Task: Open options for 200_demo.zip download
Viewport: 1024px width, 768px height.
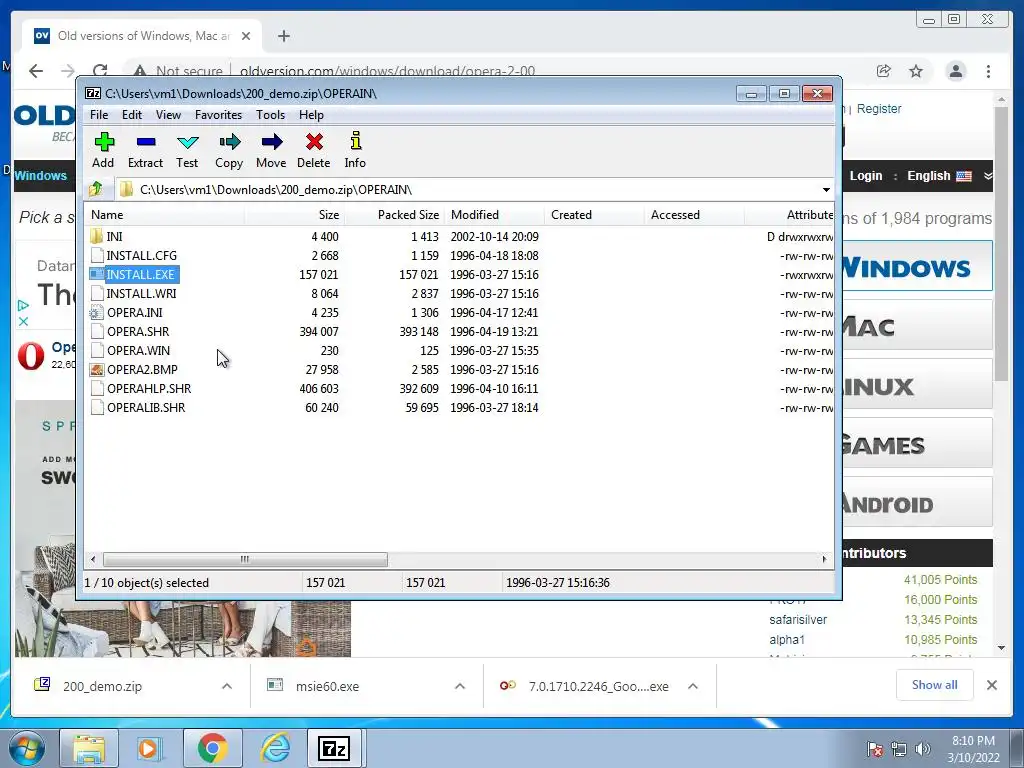Action: [x=227, y=686]
